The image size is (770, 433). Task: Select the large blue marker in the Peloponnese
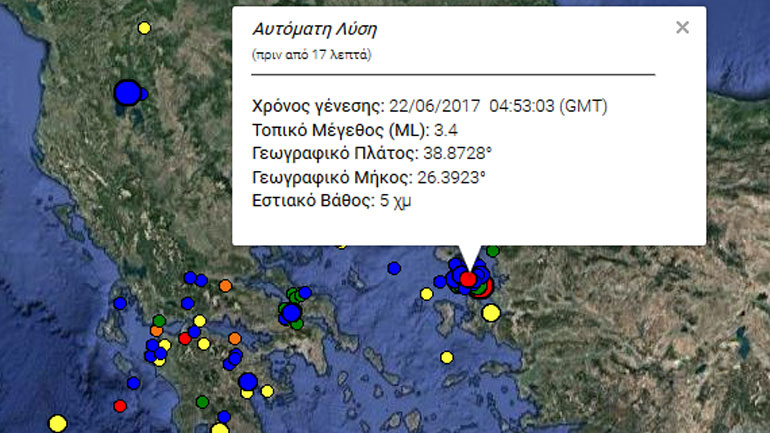248,380
